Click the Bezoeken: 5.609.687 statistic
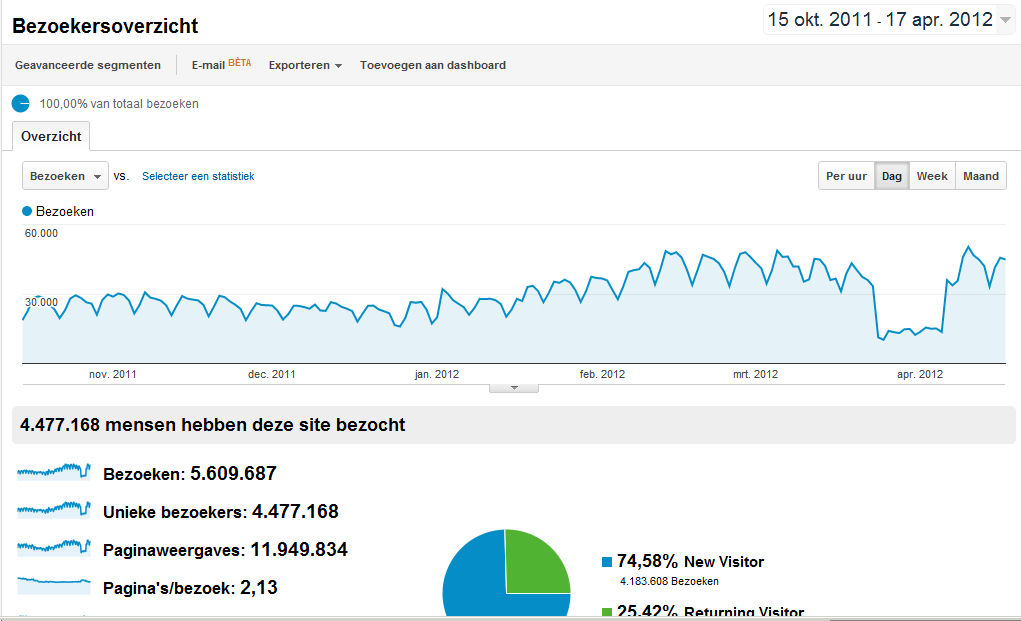1021x621 pixels. [189, 473]
